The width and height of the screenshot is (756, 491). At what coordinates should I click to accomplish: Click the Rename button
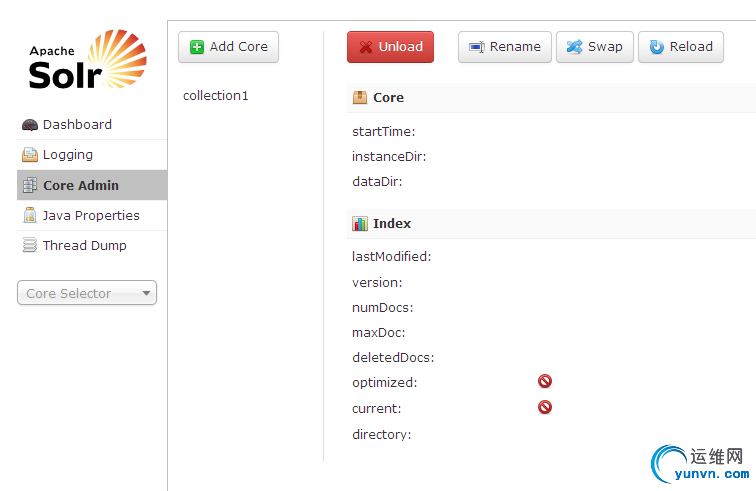[x=505, y=47]
